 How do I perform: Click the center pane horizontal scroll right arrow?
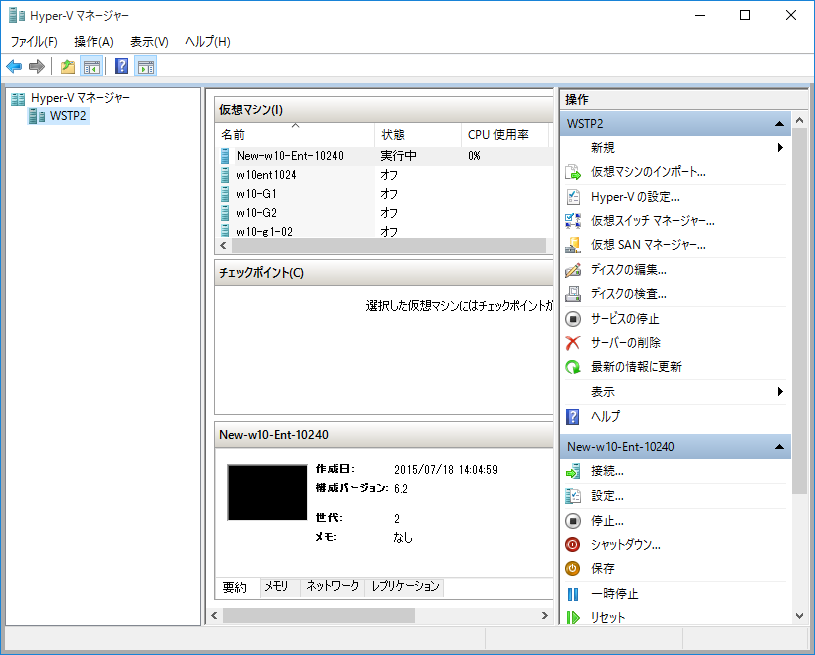pyautogui.click(x=544, y=615)
